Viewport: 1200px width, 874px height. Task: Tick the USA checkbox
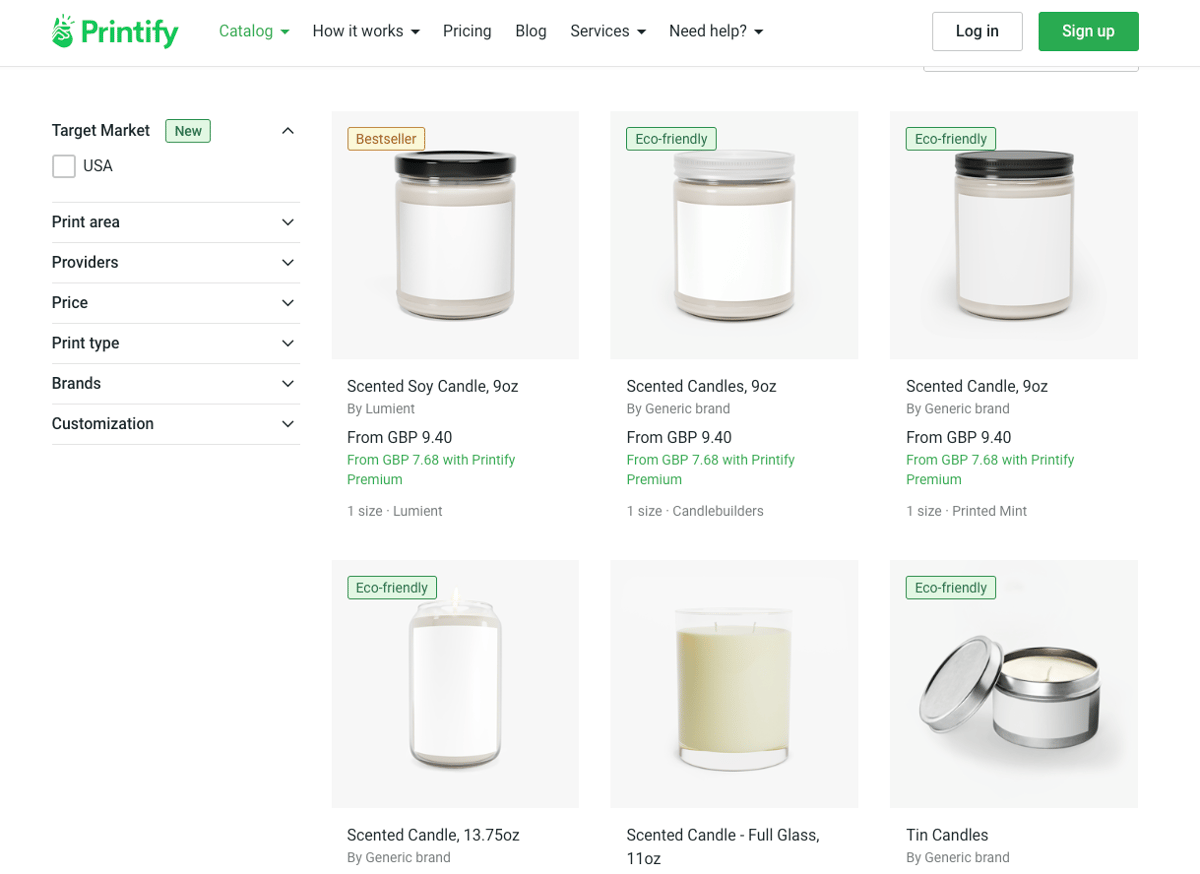pos(64,166)
